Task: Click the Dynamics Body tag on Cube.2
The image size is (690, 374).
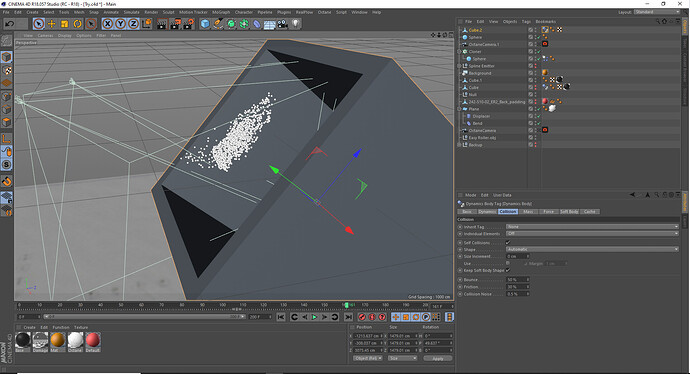Action: [545, 30]
